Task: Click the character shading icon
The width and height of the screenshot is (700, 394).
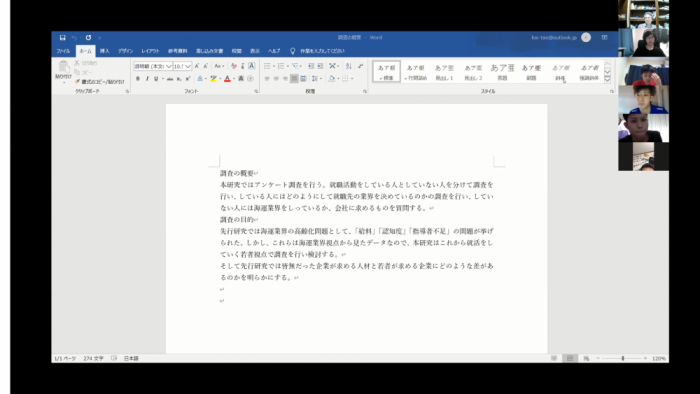Action: (x=241, y=79)
